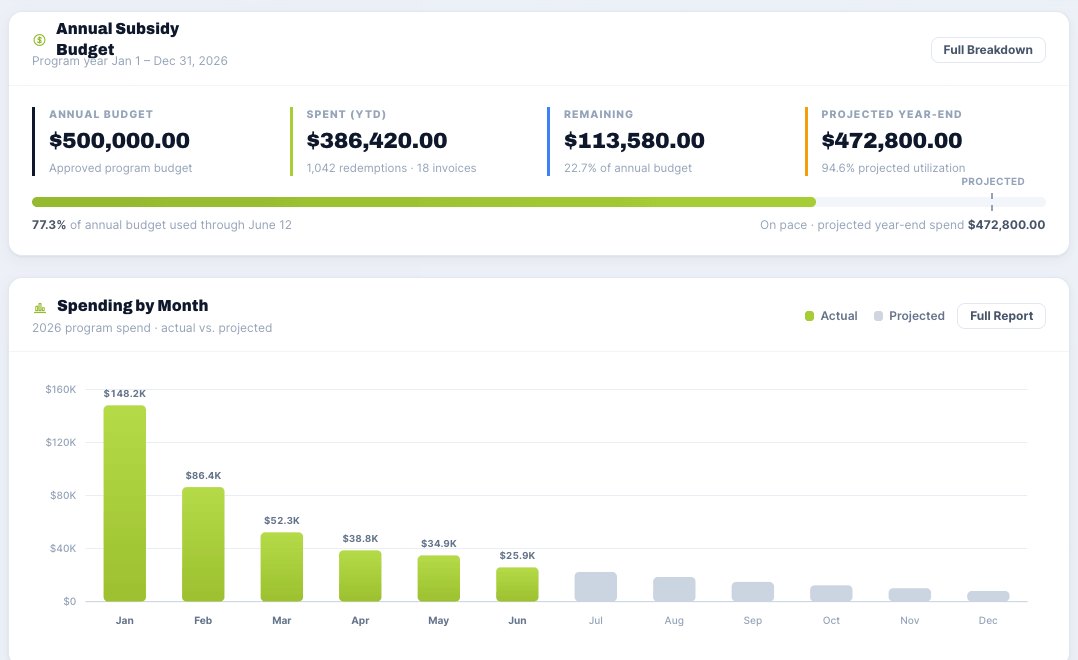The width and height of the screenshot is (1078, 660).
Task: Select the projected July bar
Action: [595, 587]
